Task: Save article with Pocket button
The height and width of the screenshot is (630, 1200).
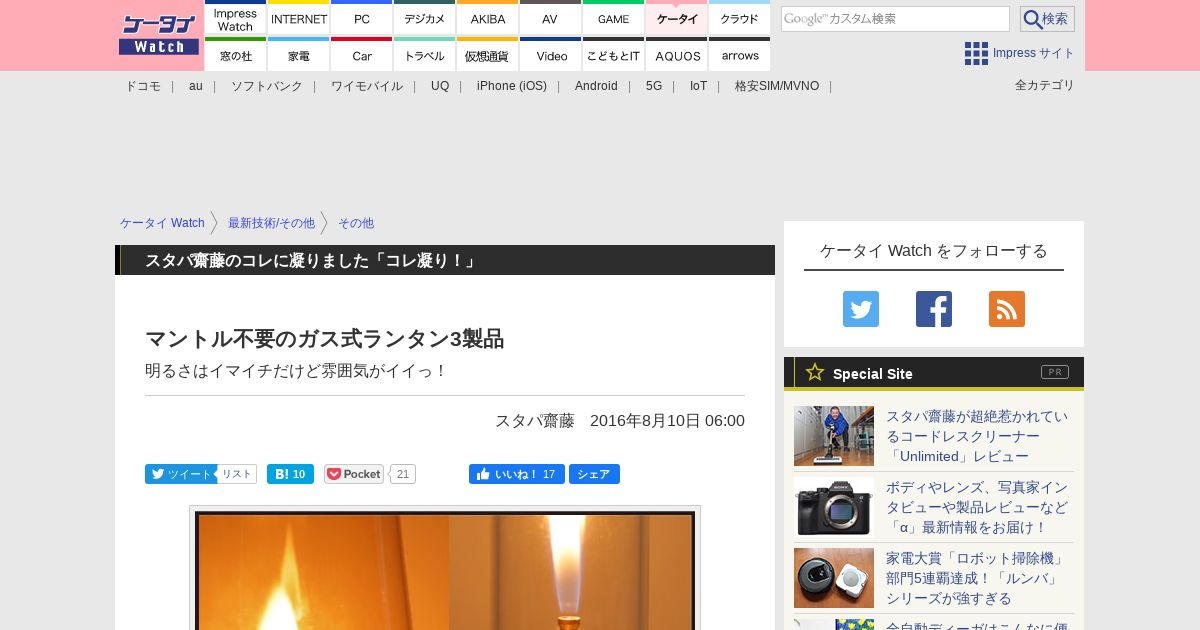Action: (354, 474)
